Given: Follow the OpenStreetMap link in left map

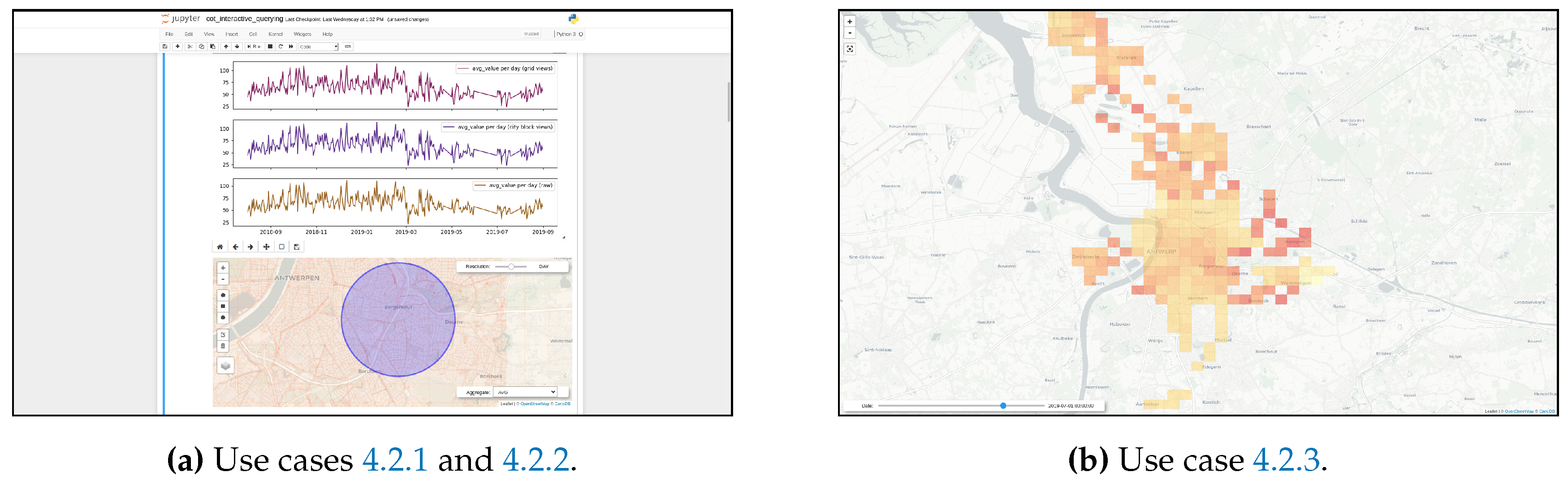Looking at the screenshot, I should pyautogui.click(x=535, y=404).
